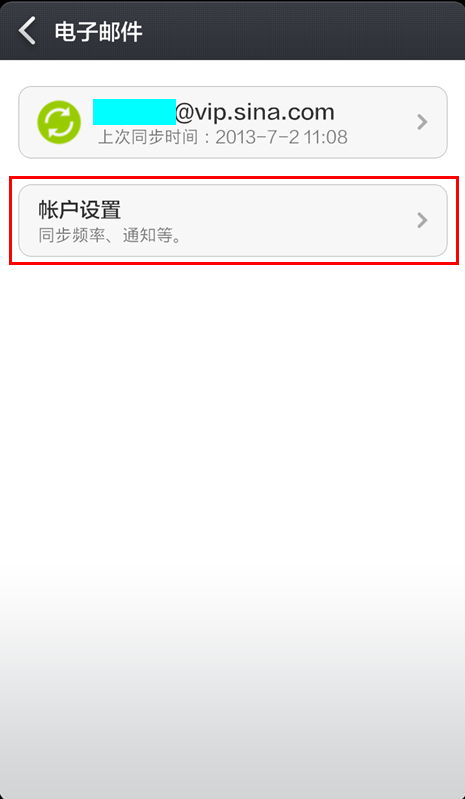
Task: Click the green circular sync icon
Action: click(59, 122)
